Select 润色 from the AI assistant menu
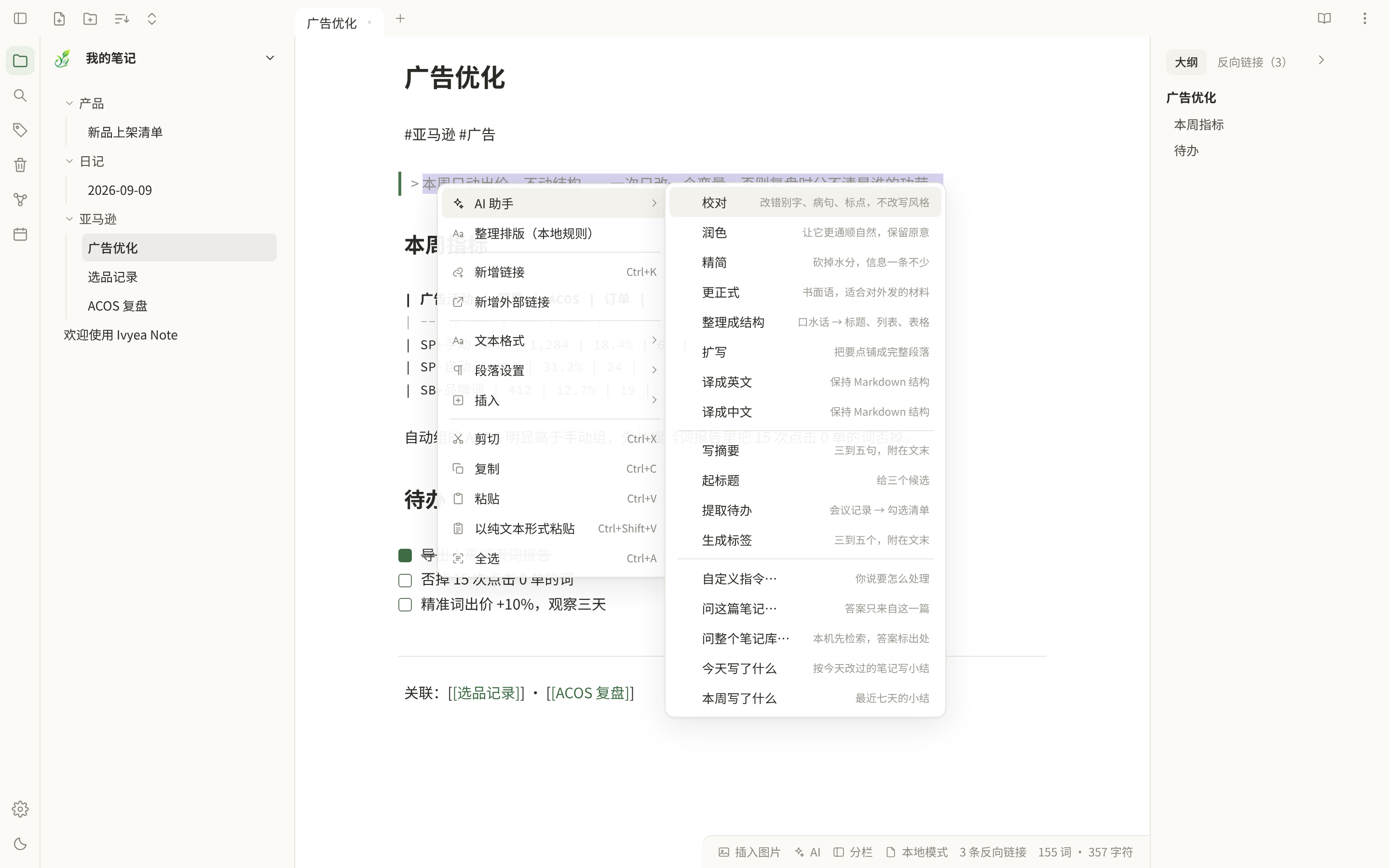The image size is (1389, 868). (x=805, y=232)
